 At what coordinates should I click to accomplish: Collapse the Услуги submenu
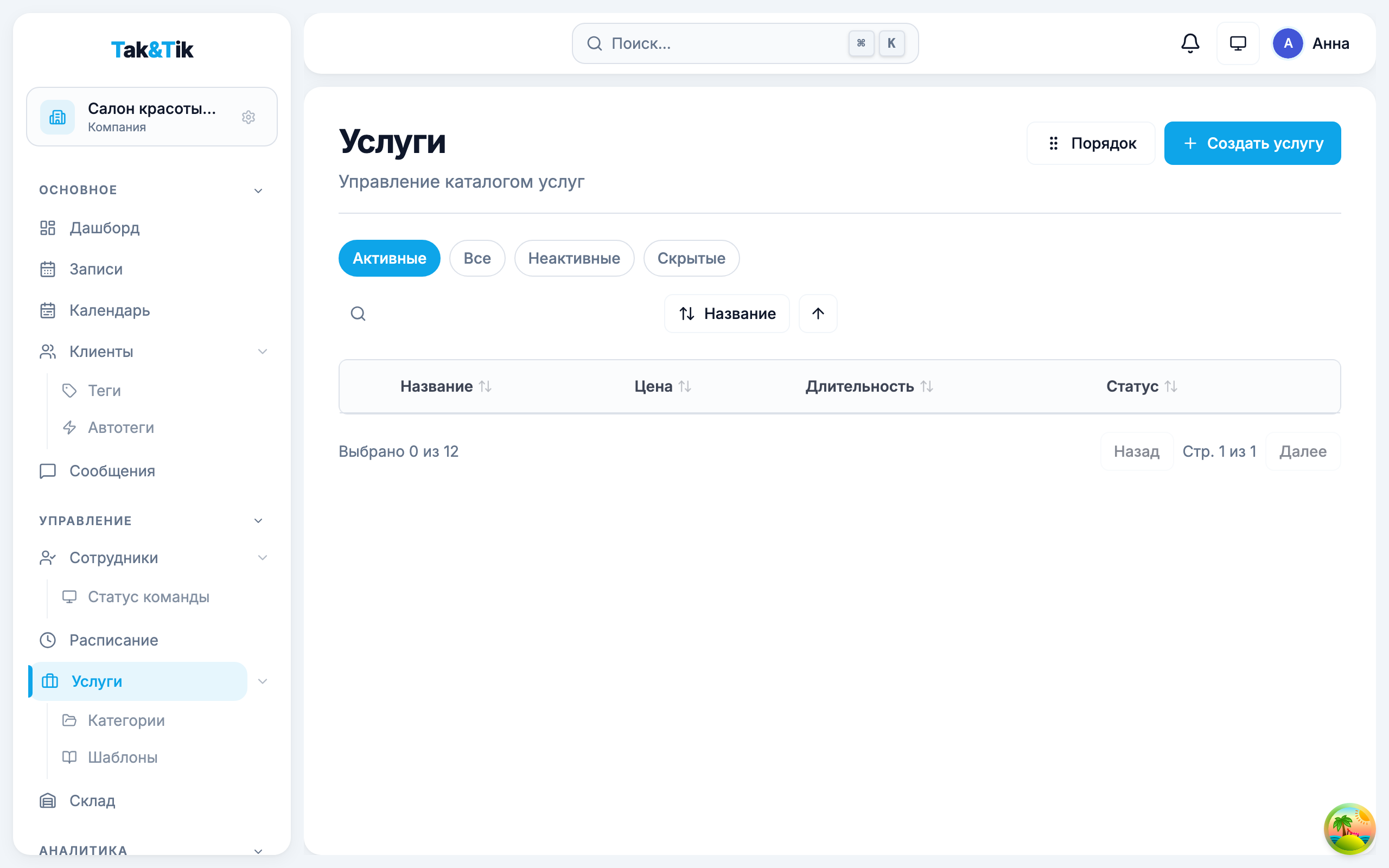[263, 681]
